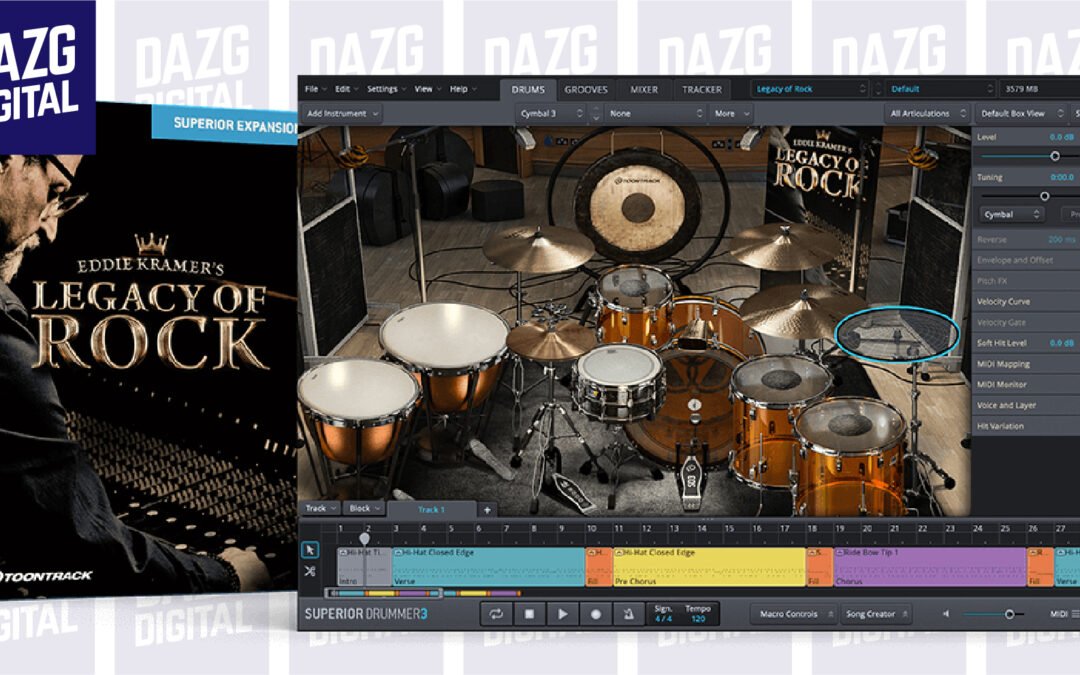Switch to the MIXER tab
Viewport: 1080px width, 675px height.
pyautogui.click(x=644, y=90)
